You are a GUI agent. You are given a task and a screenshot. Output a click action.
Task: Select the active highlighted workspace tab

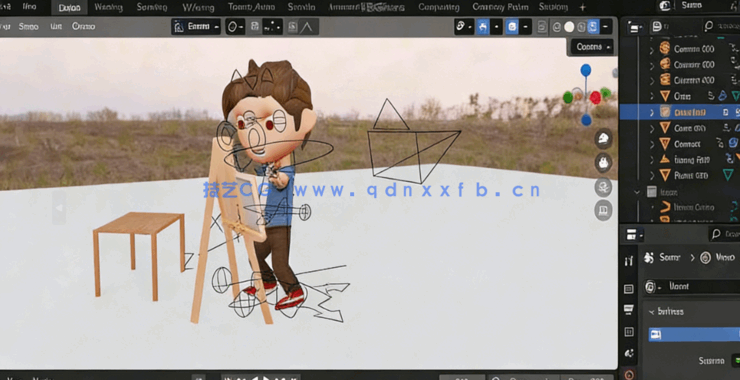point(69,8)
